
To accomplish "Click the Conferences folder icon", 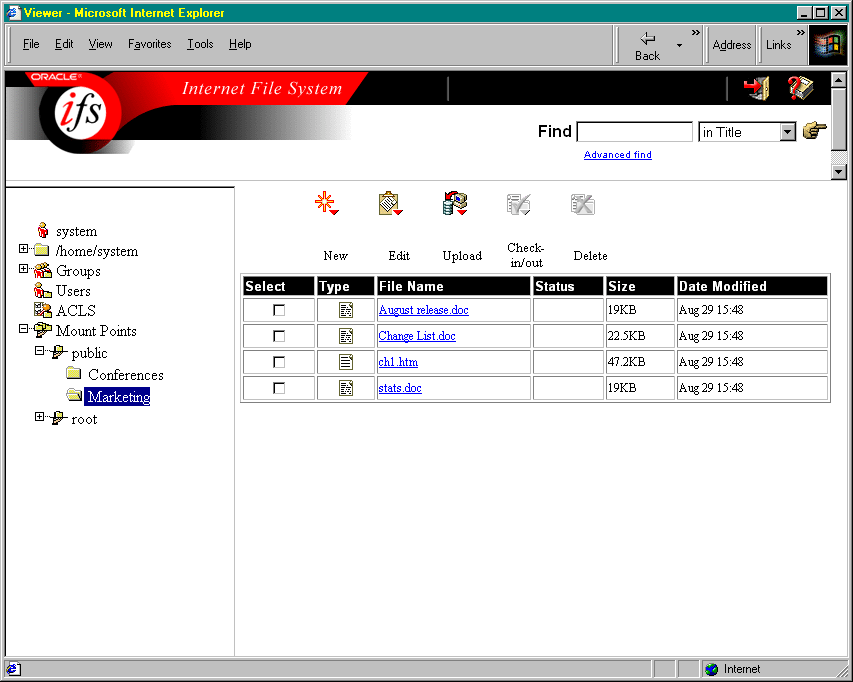I will pyautogui.click(x=73, y=373).
